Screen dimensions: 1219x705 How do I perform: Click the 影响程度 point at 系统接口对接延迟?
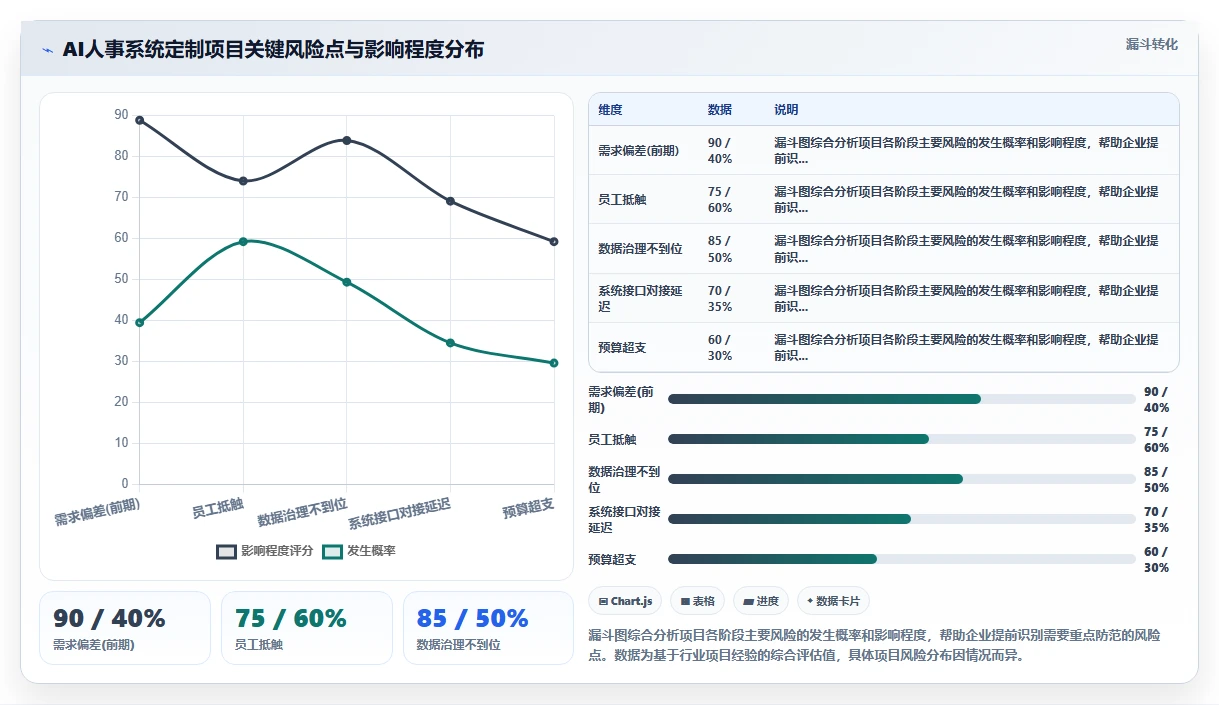point(450,201)
